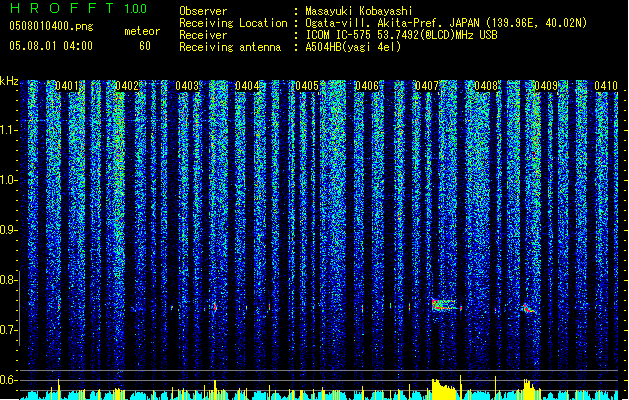Click the meteor echo trace just before 0409

[x=528, y=308]
